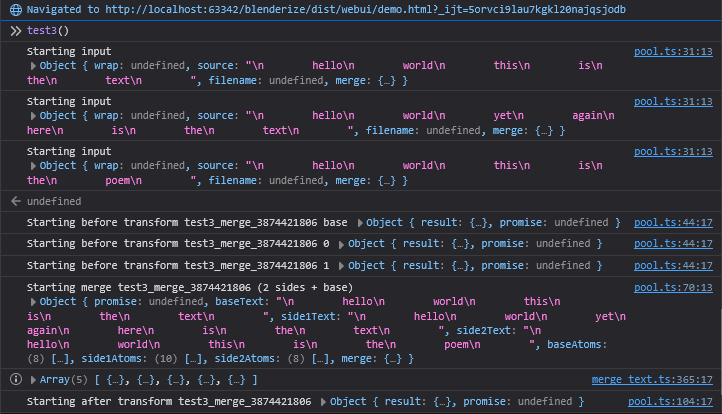This screenshot has width=722, height=414.
Task: Open pool.ts:44:17 link on the 'base' line
Action: tap(673, 222)
